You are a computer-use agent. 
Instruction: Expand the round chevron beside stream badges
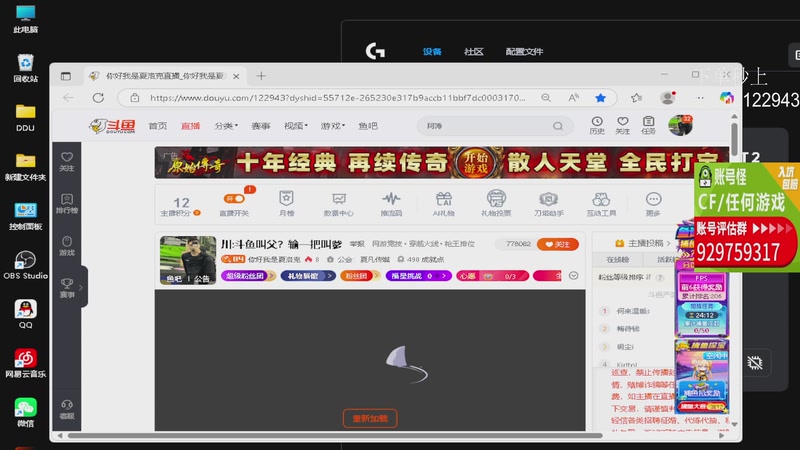(x=573, y=276)
